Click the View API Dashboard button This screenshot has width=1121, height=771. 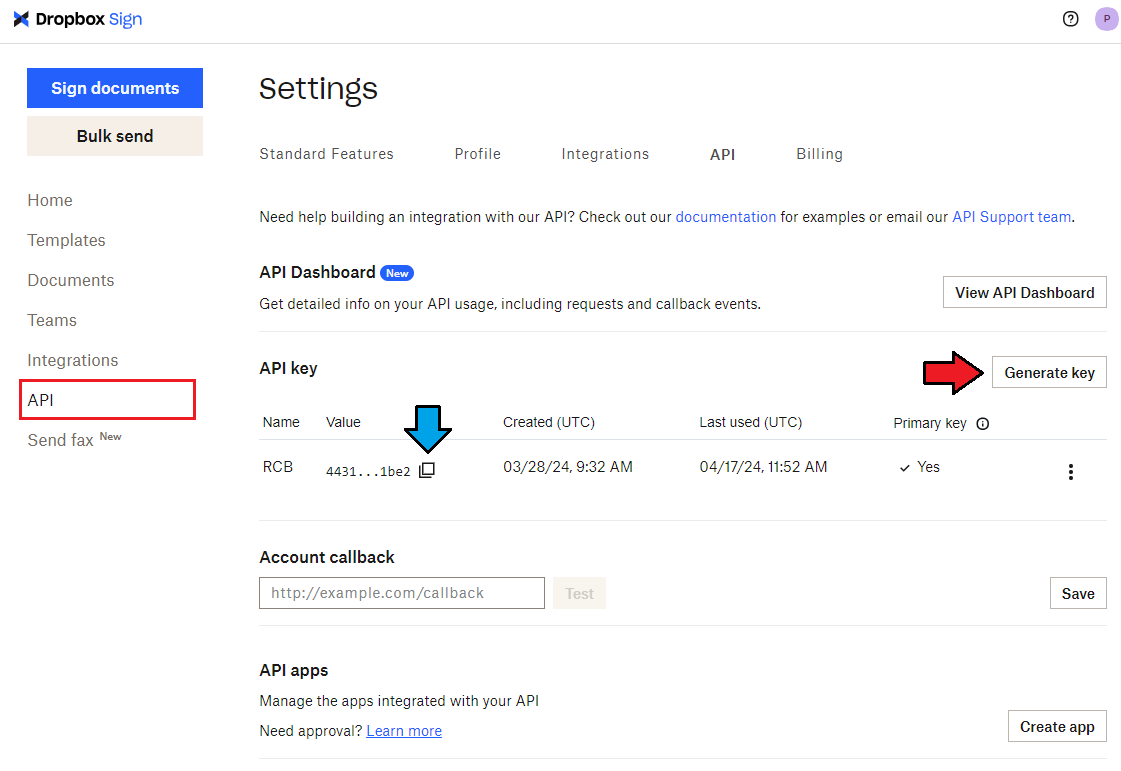(x=1024, y=293)
